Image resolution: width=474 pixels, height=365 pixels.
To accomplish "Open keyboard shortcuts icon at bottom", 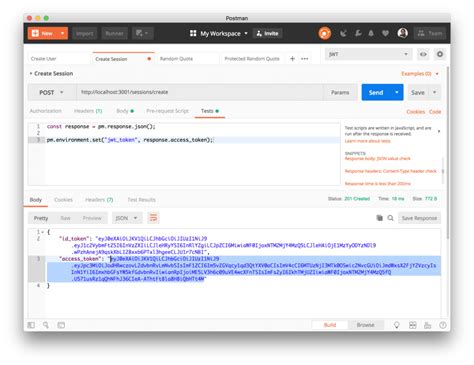I will (x=427, y=325).
